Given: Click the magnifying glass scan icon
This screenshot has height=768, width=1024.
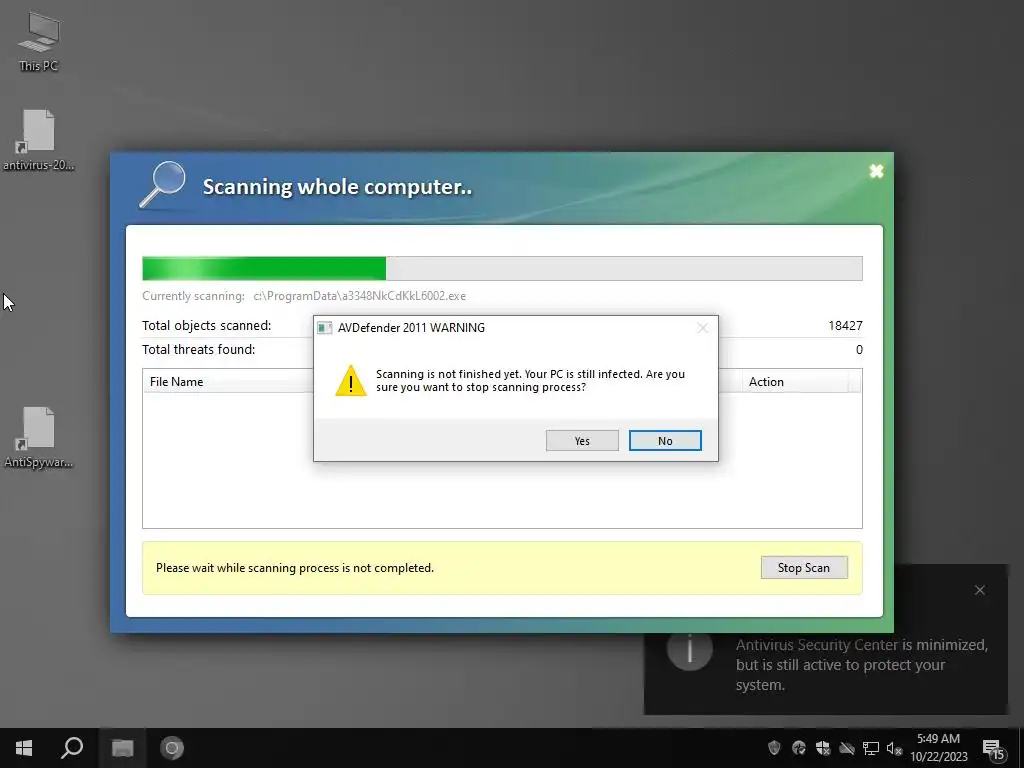Looking at the screenshot, I should point(163,185).
